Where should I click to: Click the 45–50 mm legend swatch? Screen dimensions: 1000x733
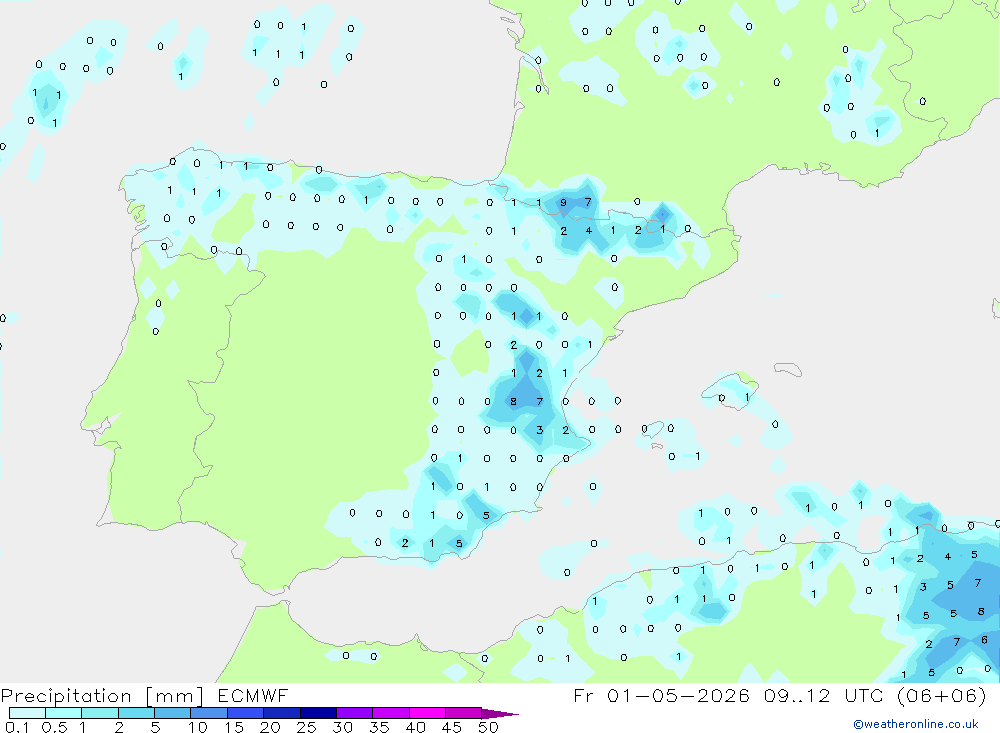[464, 713]
